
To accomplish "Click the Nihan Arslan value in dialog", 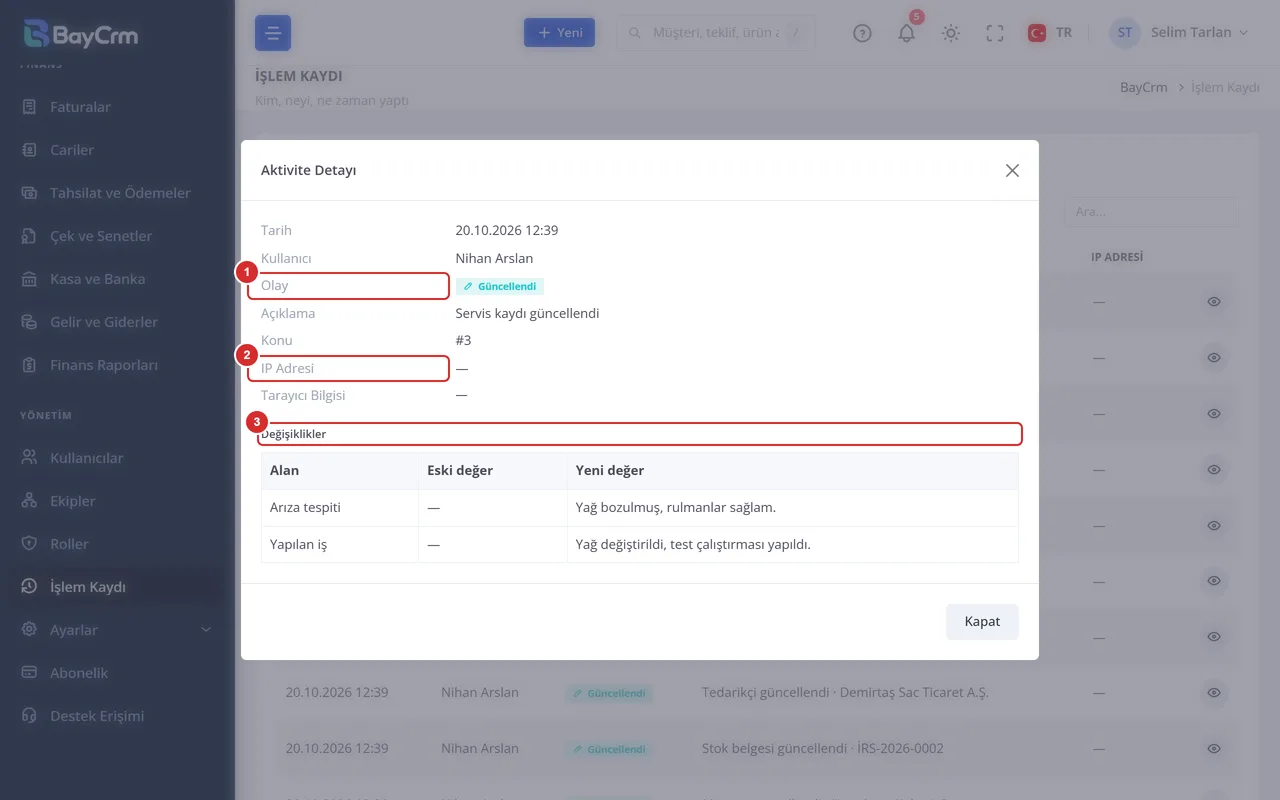I will pos(494,258).
